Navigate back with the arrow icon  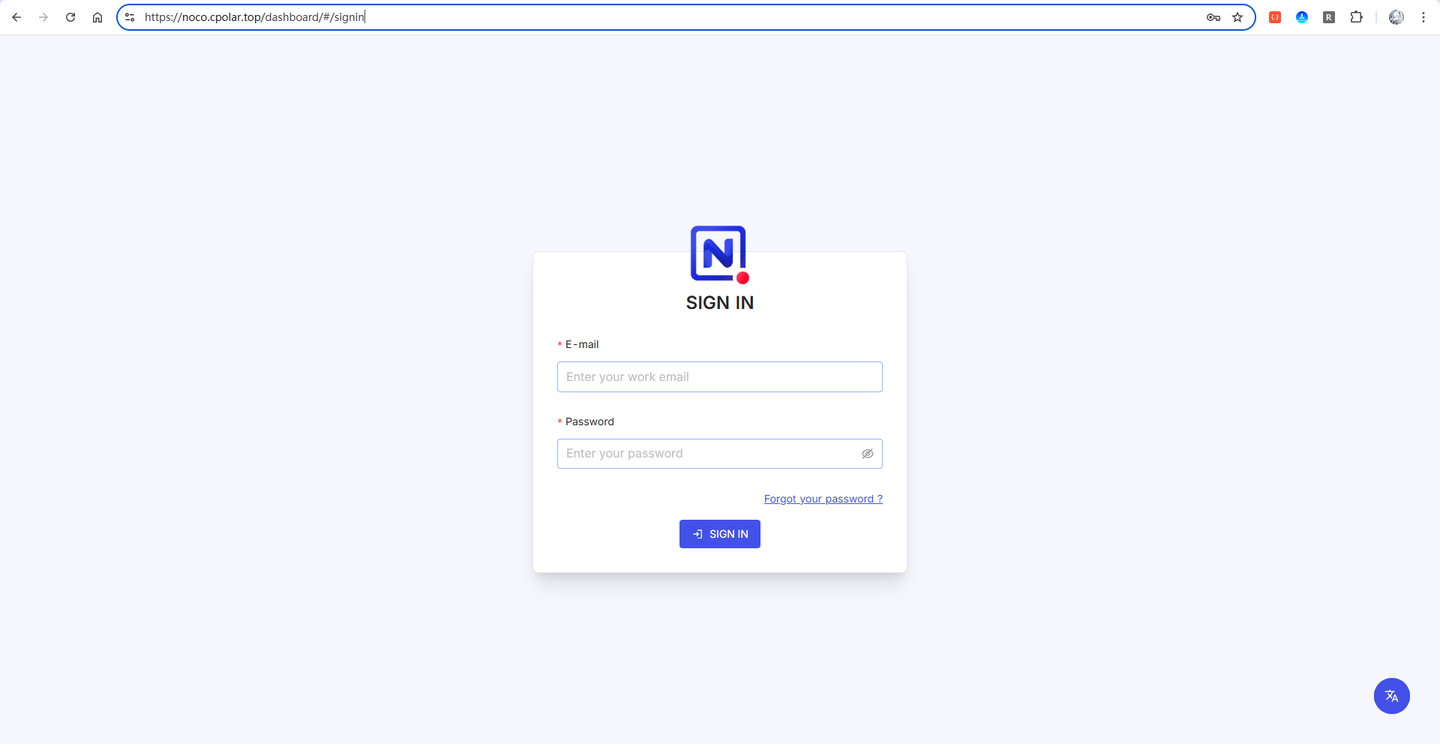tap(16, 17)
